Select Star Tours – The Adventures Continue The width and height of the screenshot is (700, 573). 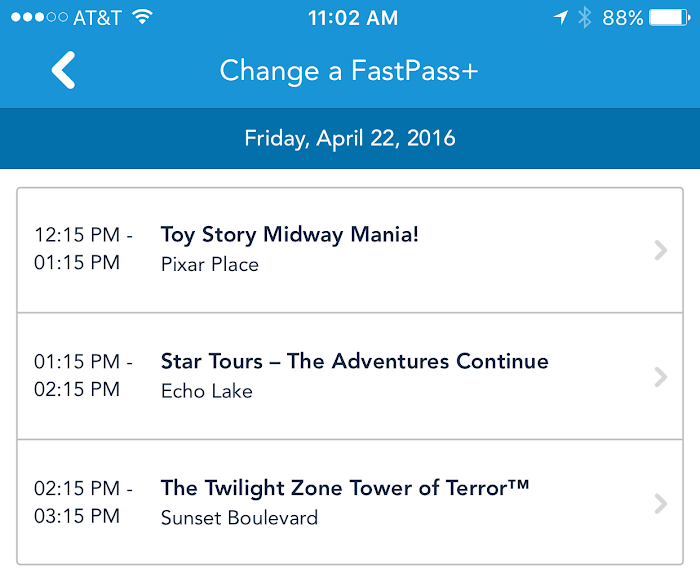354,361
